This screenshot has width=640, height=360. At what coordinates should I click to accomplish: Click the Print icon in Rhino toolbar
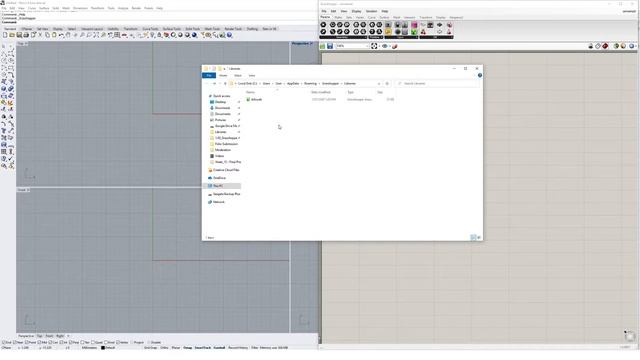coord(26,36)
